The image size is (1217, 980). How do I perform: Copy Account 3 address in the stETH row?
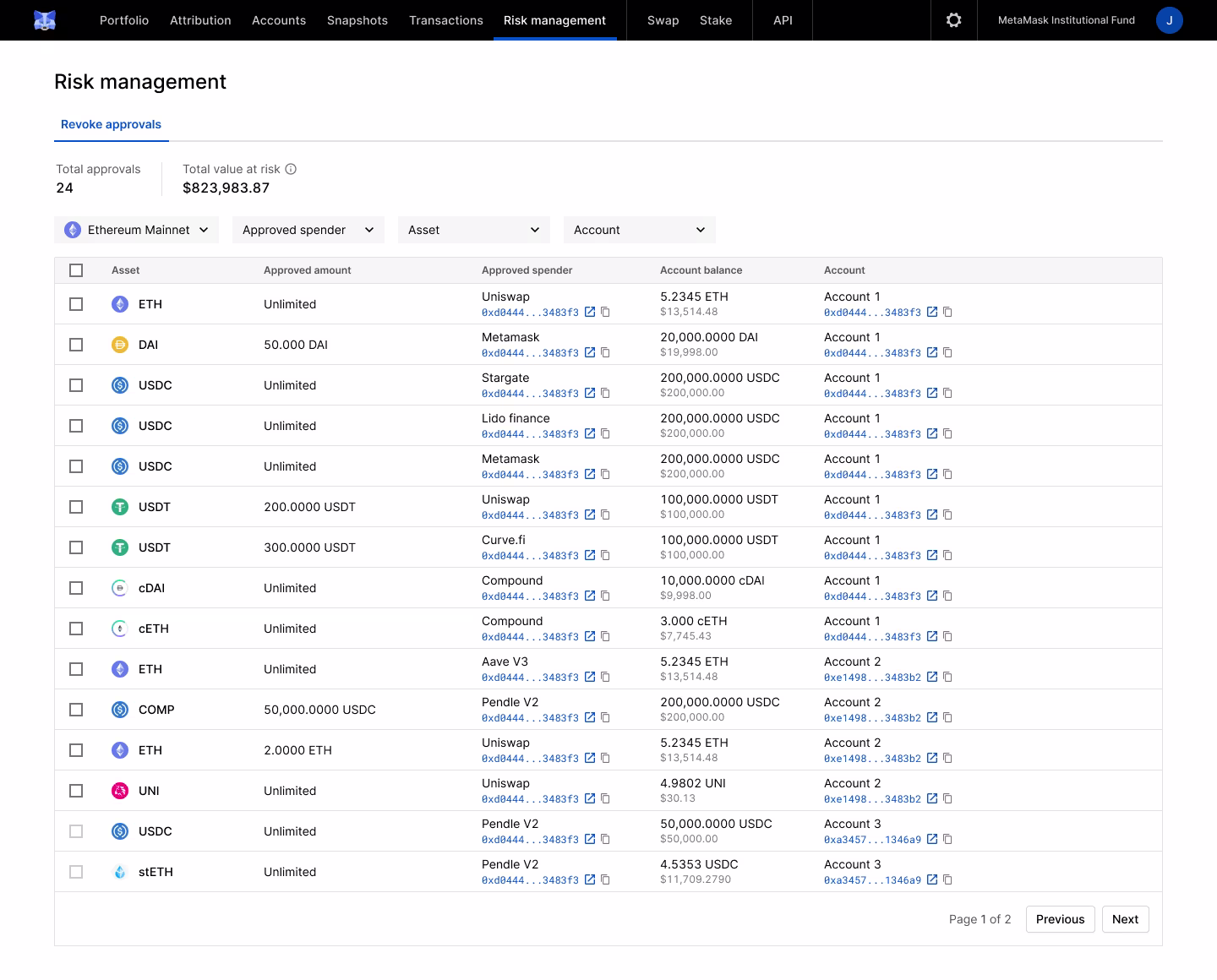(947, 879)
